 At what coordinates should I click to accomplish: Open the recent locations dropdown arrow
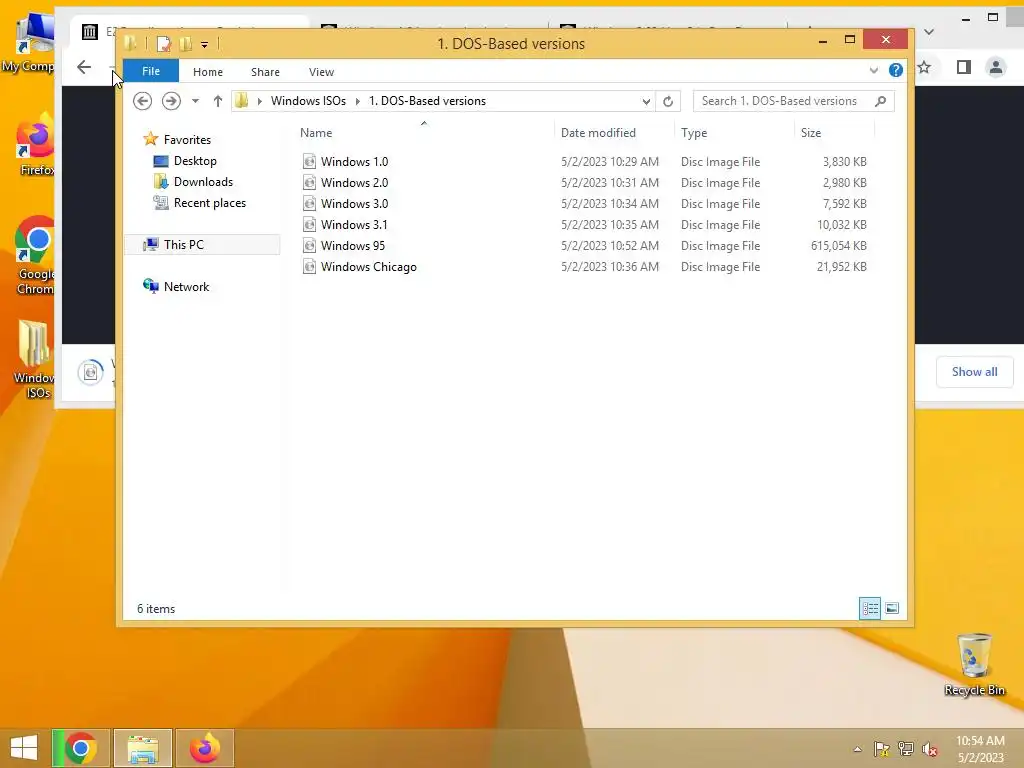[195, 101]
